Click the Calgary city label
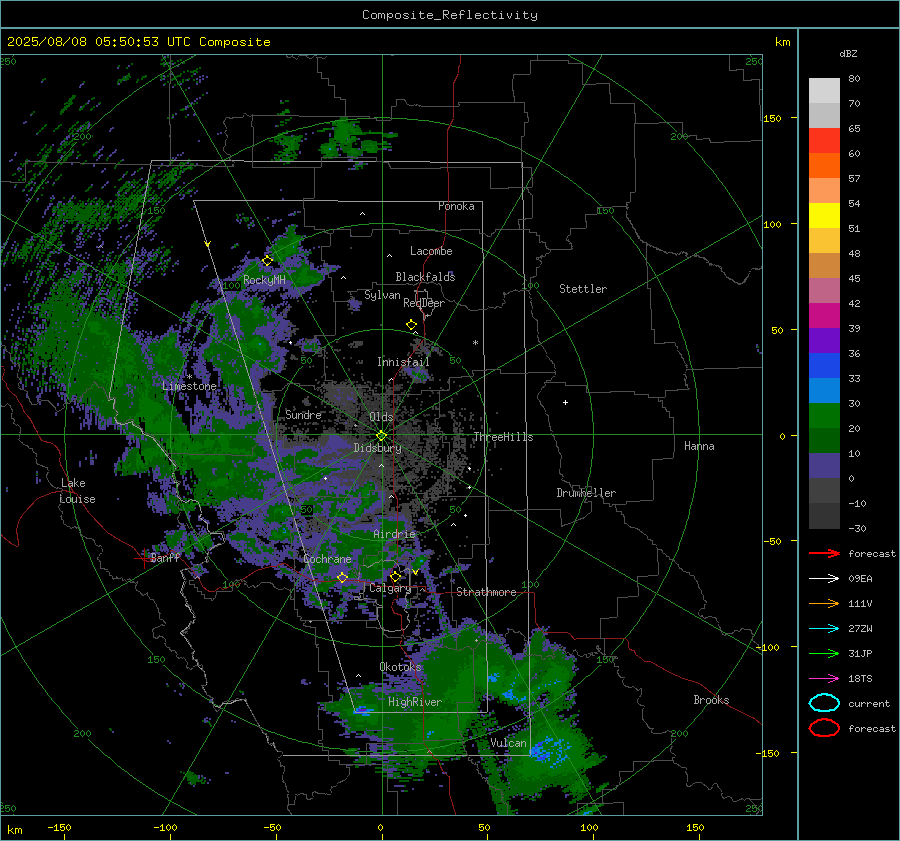Image resolution: width=900 pixels, height=841 pixels. pos(390,588)
